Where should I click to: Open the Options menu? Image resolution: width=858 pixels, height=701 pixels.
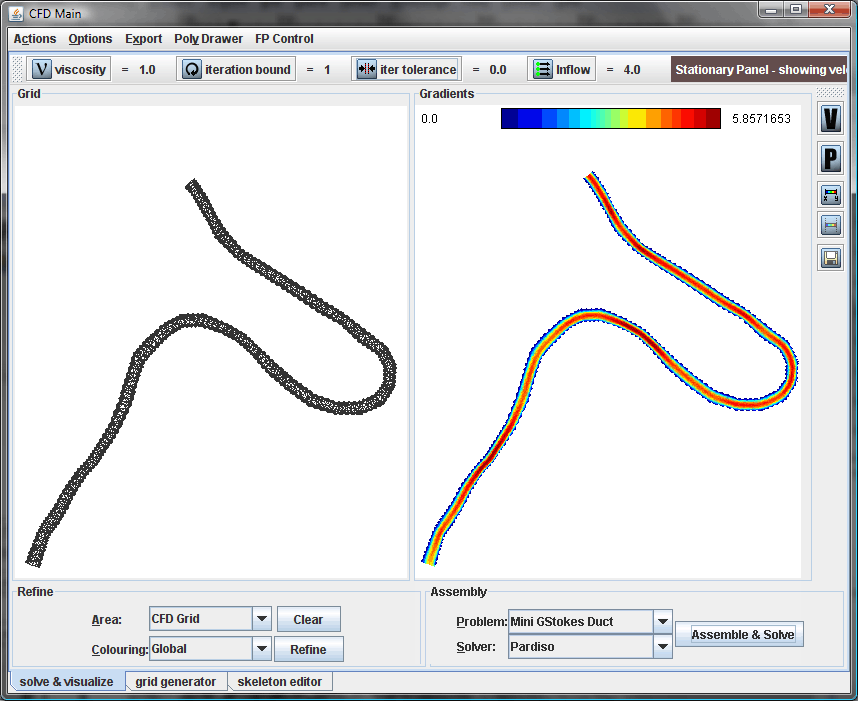point(90,39)
